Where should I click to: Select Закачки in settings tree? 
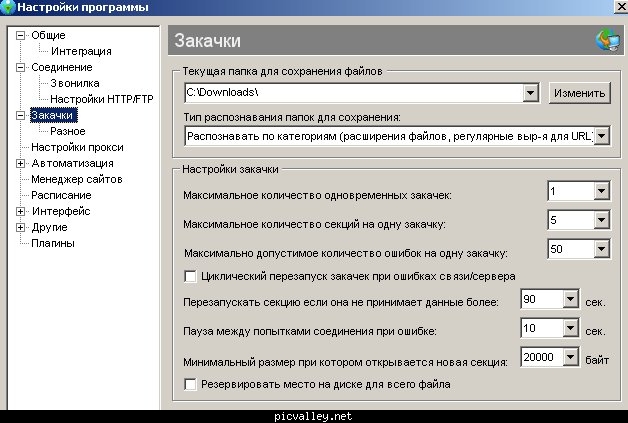pos(53,115)
